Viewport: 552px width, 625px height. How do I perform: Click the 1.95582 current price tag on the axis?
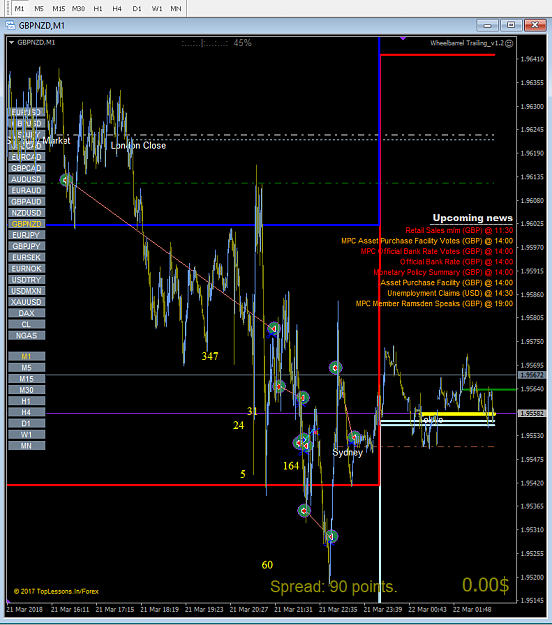click(532, 414)
